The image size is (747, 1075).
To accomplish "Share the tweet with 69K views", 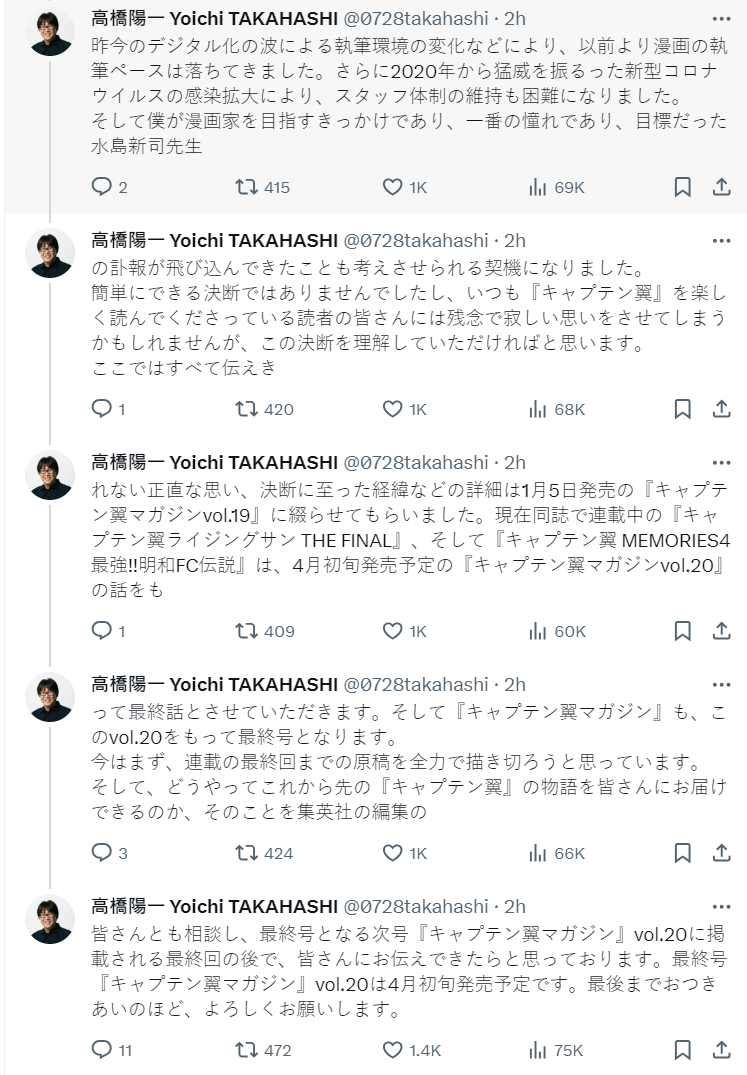I will (x=722, y=187).
